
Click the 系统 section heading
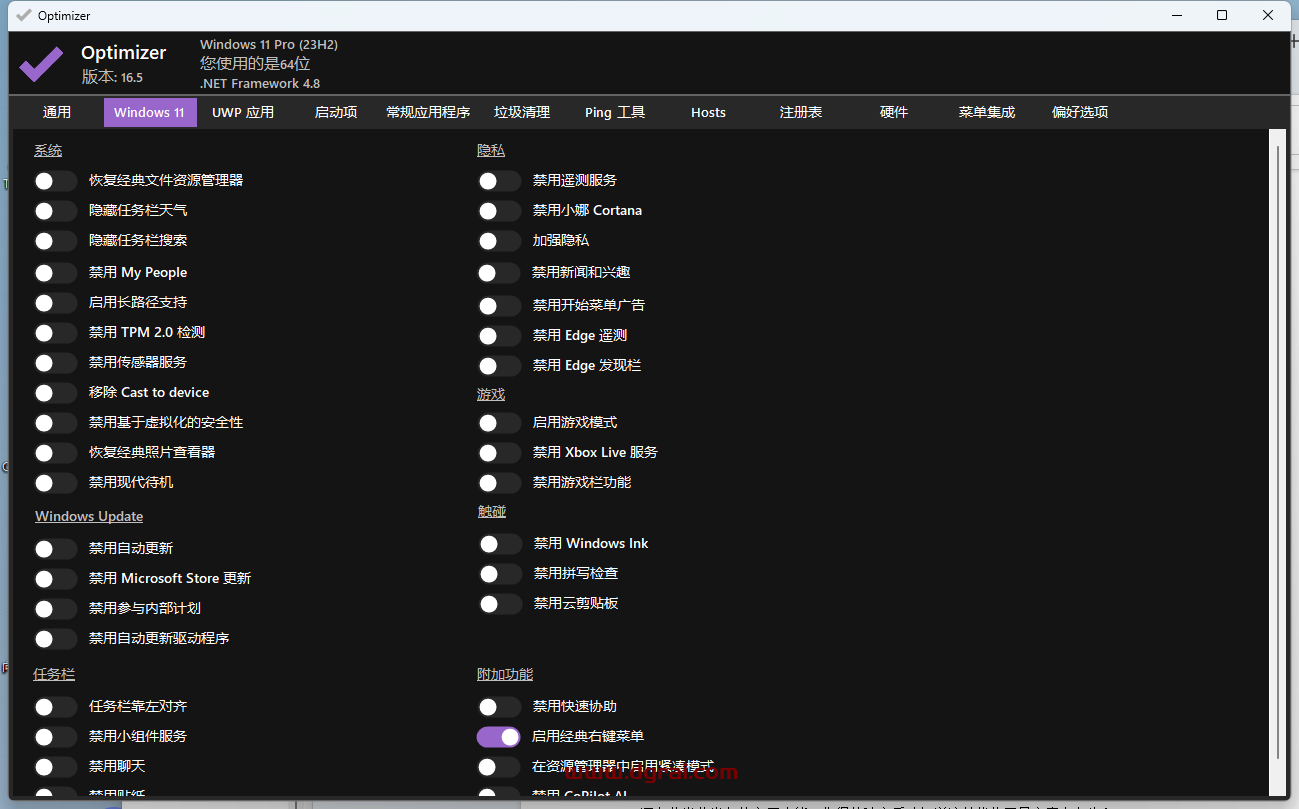pos(48,150)
